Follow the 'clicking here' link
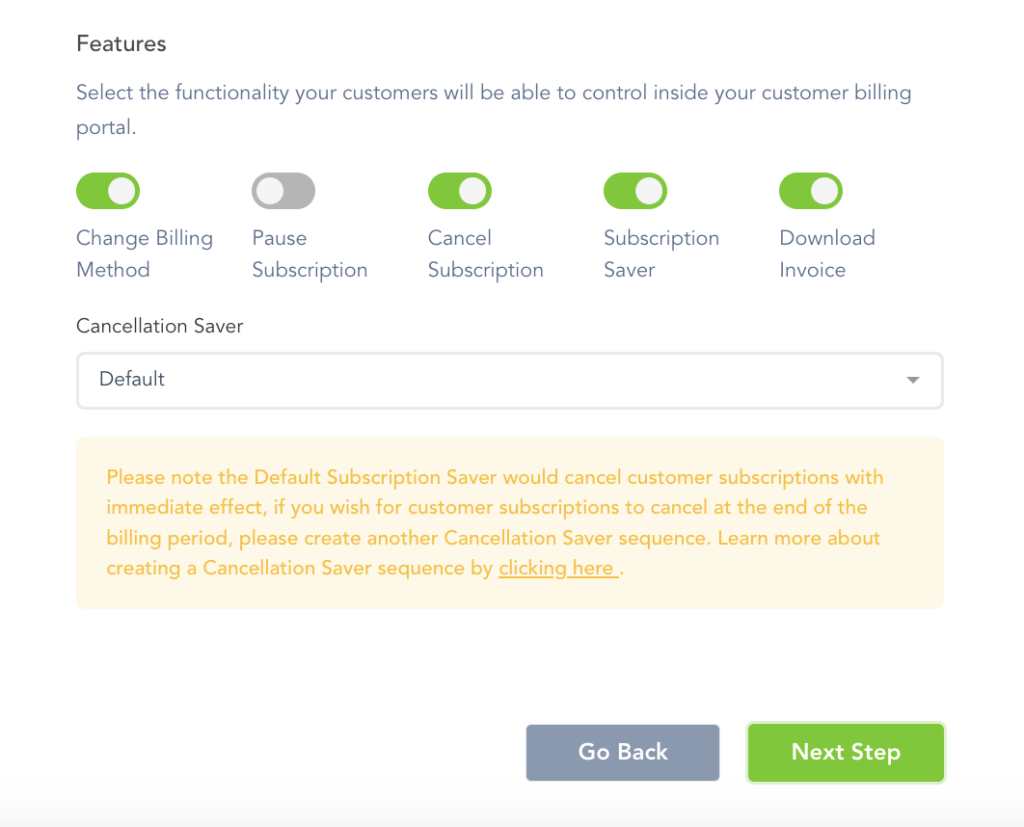 (556, 568)
